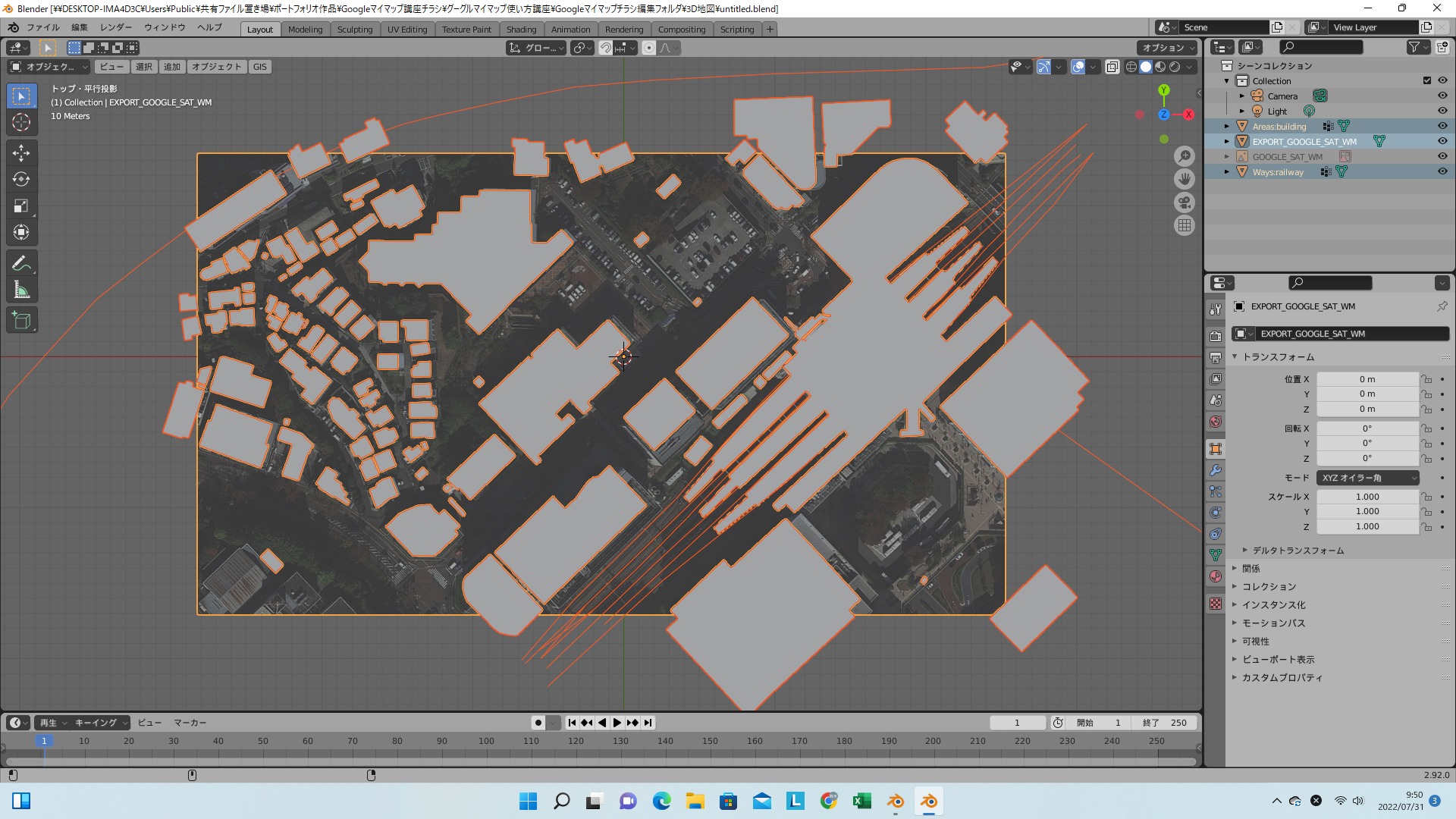Select the Rotate tool
Image resolution: width=1456 pixels, height=819 pixels.
tap(21, 180)
